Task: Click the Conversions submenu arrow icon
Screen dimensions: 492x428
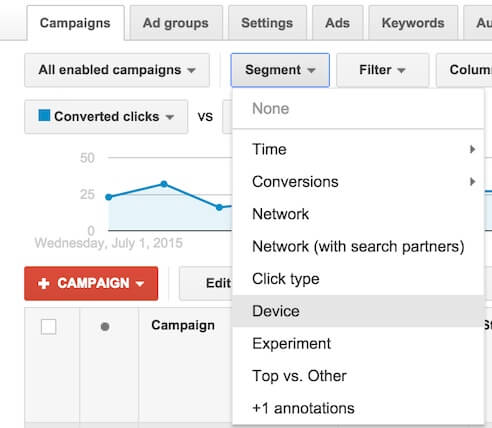Action: coord(472,182)
